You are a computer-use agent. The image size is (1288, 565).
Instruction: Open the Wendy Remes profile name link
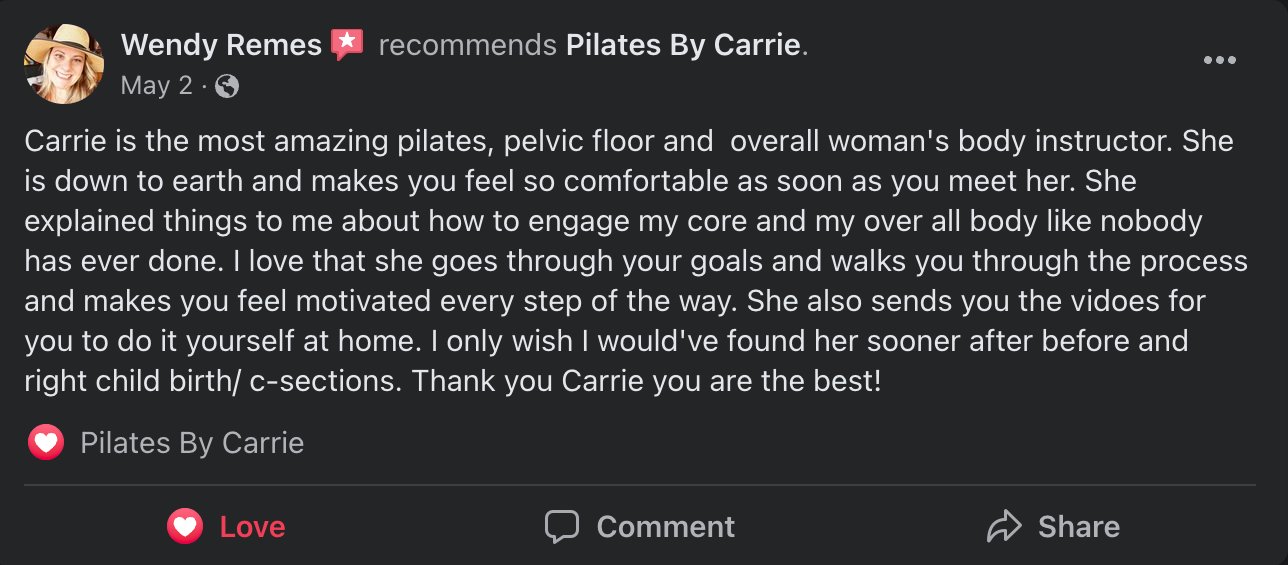point(221,45)
